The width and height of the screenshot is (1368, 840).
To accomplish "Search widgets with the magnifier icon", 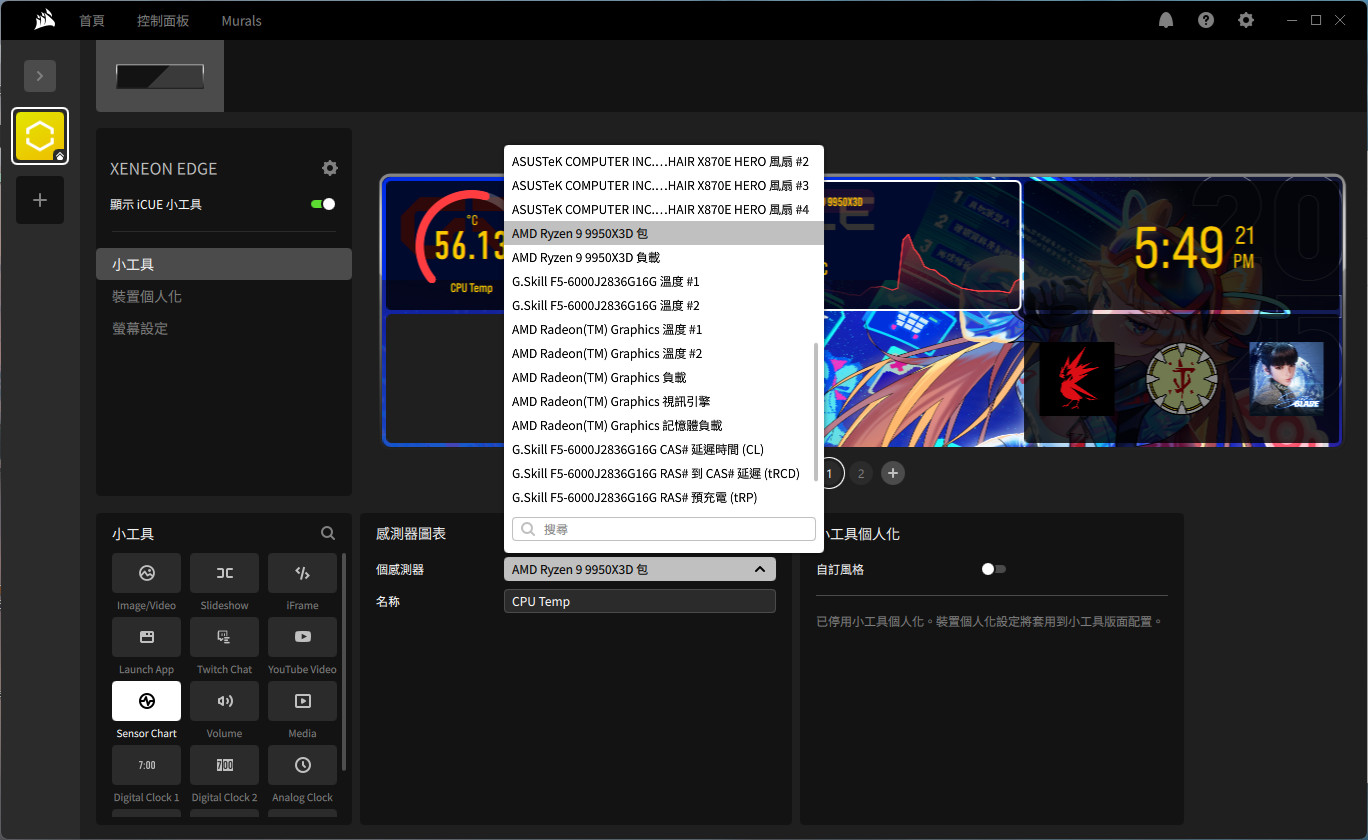I will pyautogui.click(x=328, y=534).
